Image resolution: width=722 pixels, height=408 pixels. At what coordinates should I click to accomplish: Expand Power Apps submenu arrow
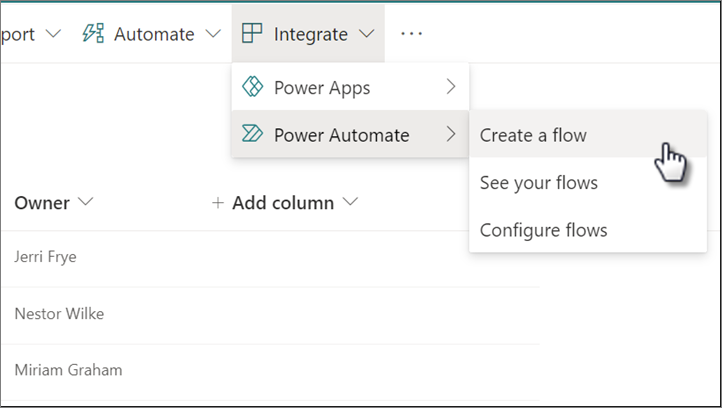pos(451,87)
